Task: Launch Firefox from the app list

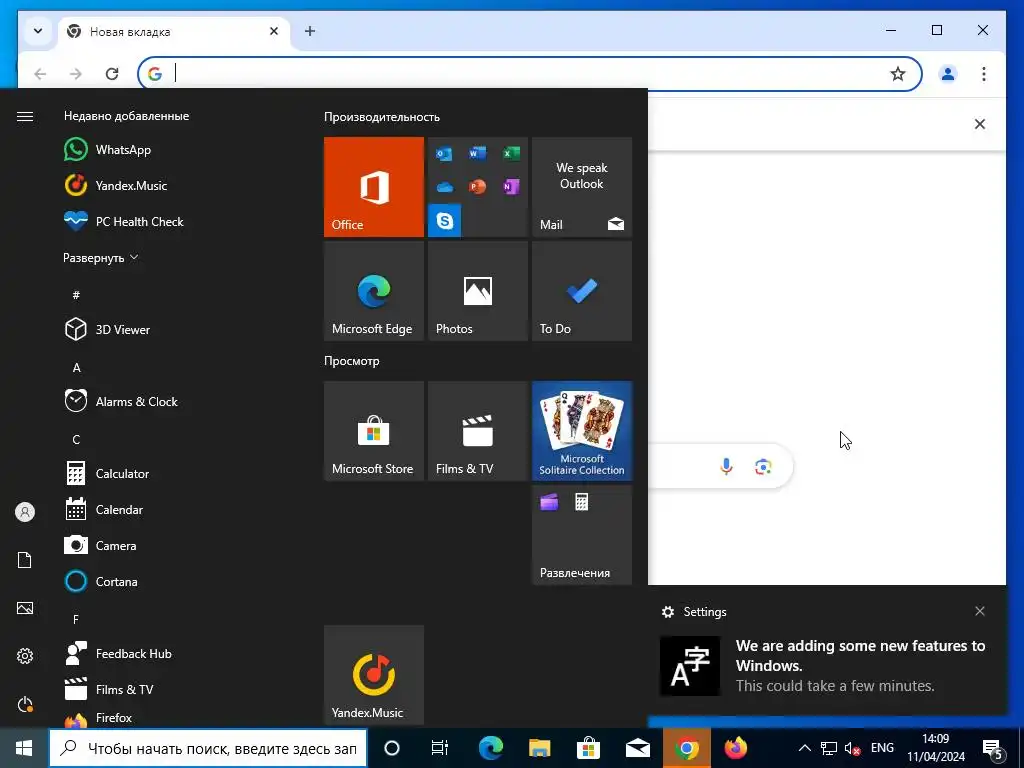Action: (98, 718)
